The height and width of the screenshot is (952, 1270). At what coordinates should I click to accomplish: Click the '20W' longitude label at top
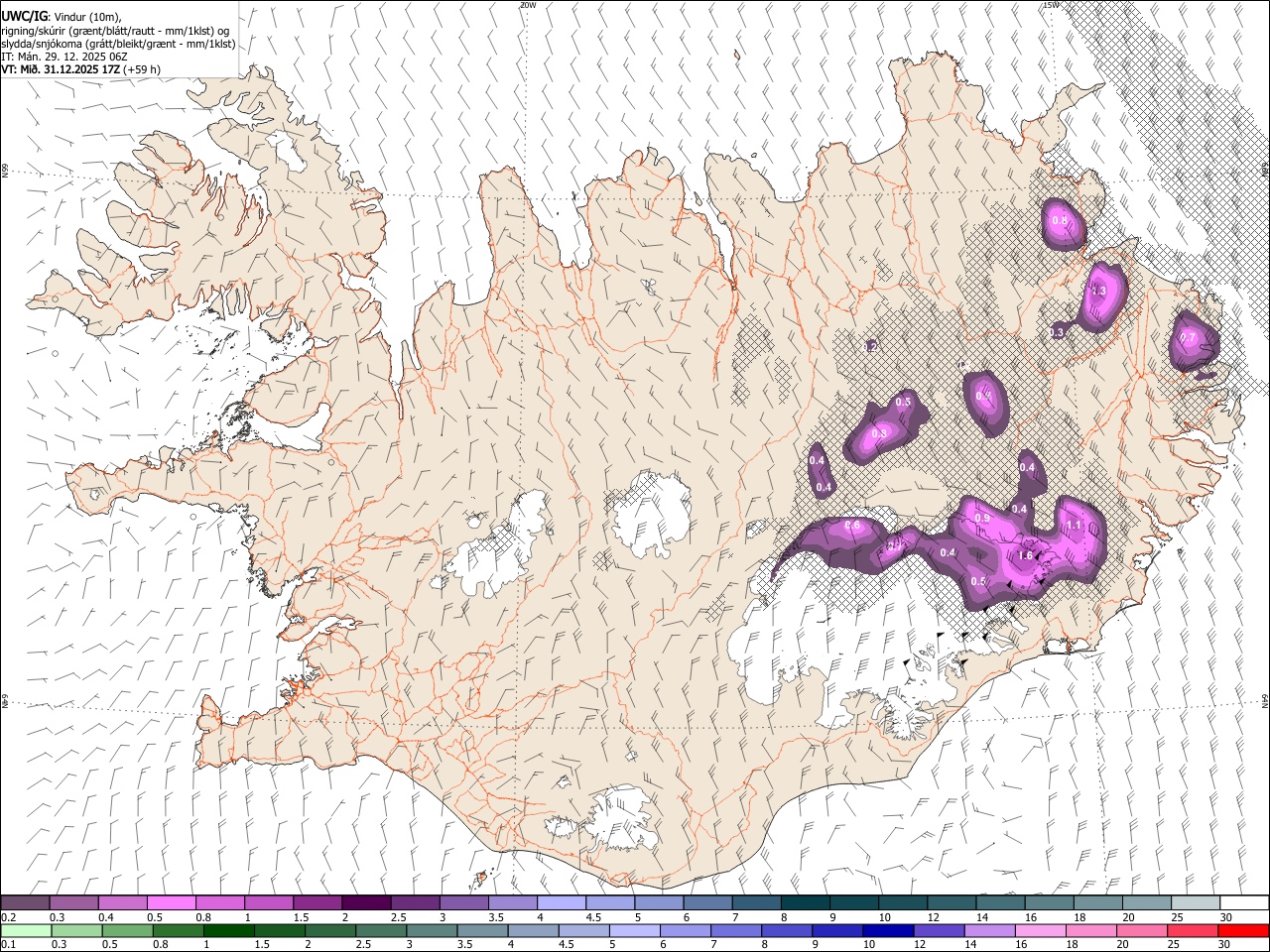[x=528, y=5]
